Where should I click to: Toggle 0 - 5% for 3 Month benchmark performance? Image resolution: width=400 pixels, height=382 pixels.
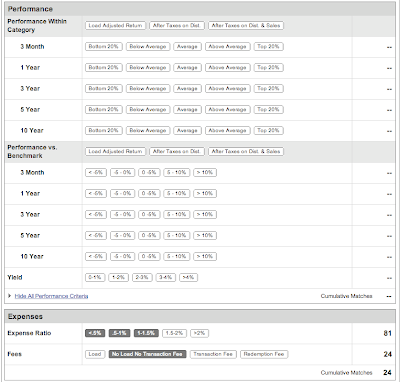point(149,173)
